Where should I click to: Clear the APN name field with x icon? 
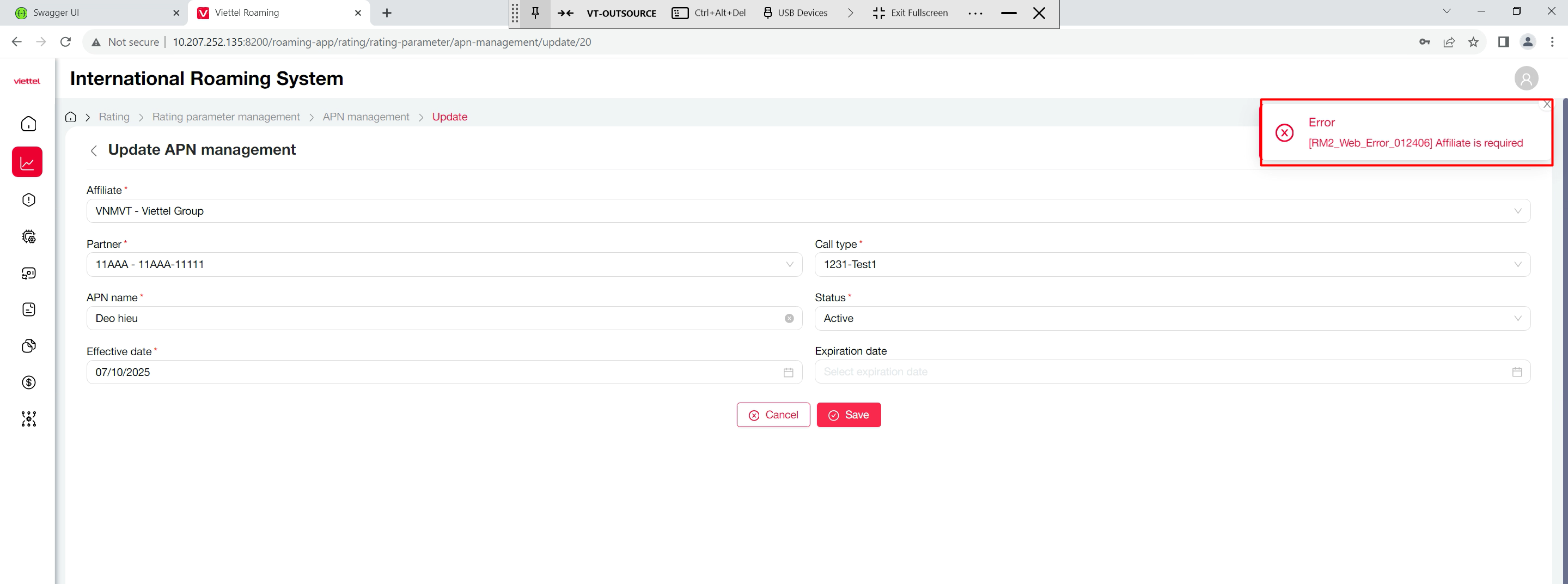[x=789, y=319]
